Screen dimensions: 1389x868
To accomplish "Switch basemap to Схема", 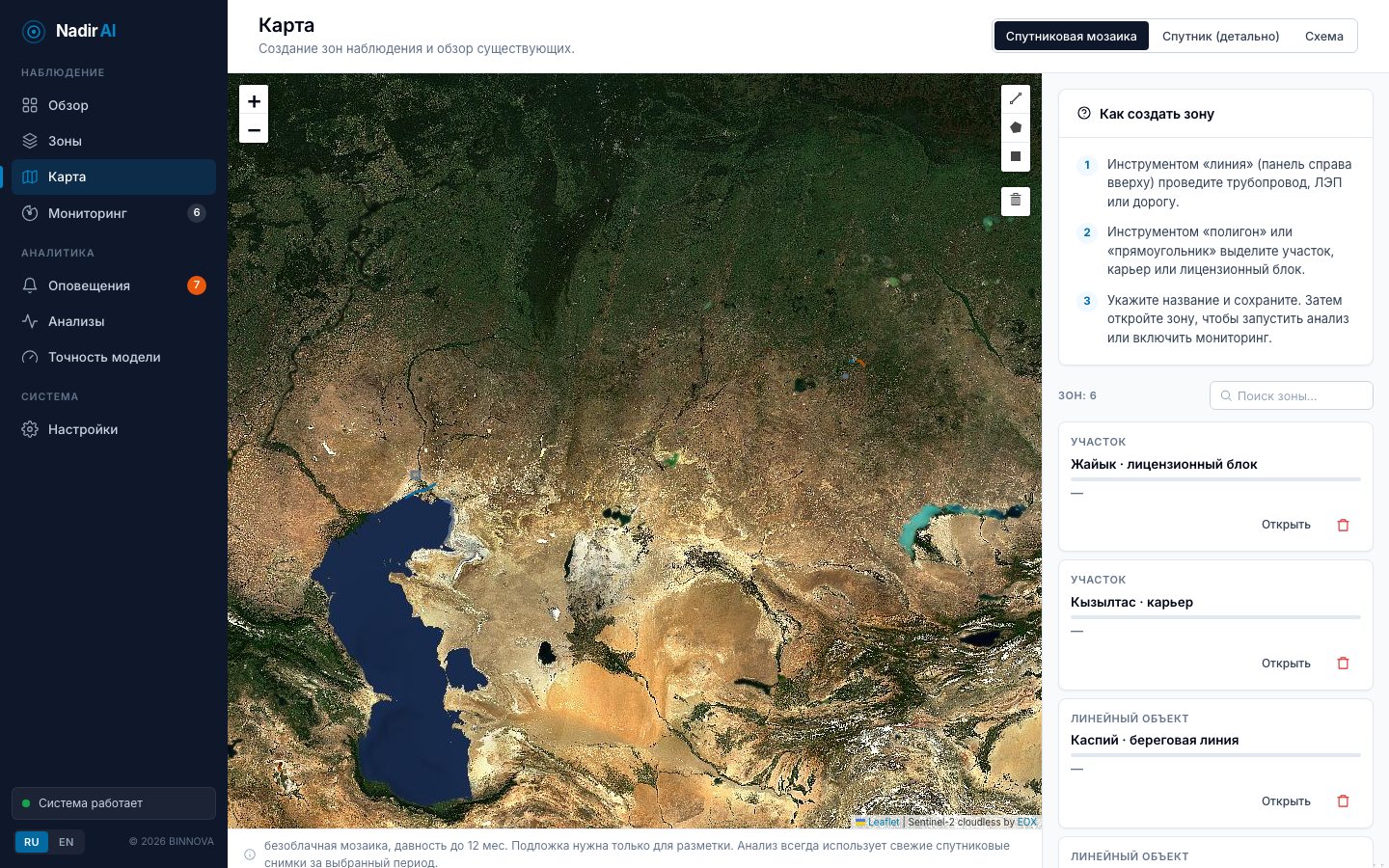I will [x=1323, y=36].
